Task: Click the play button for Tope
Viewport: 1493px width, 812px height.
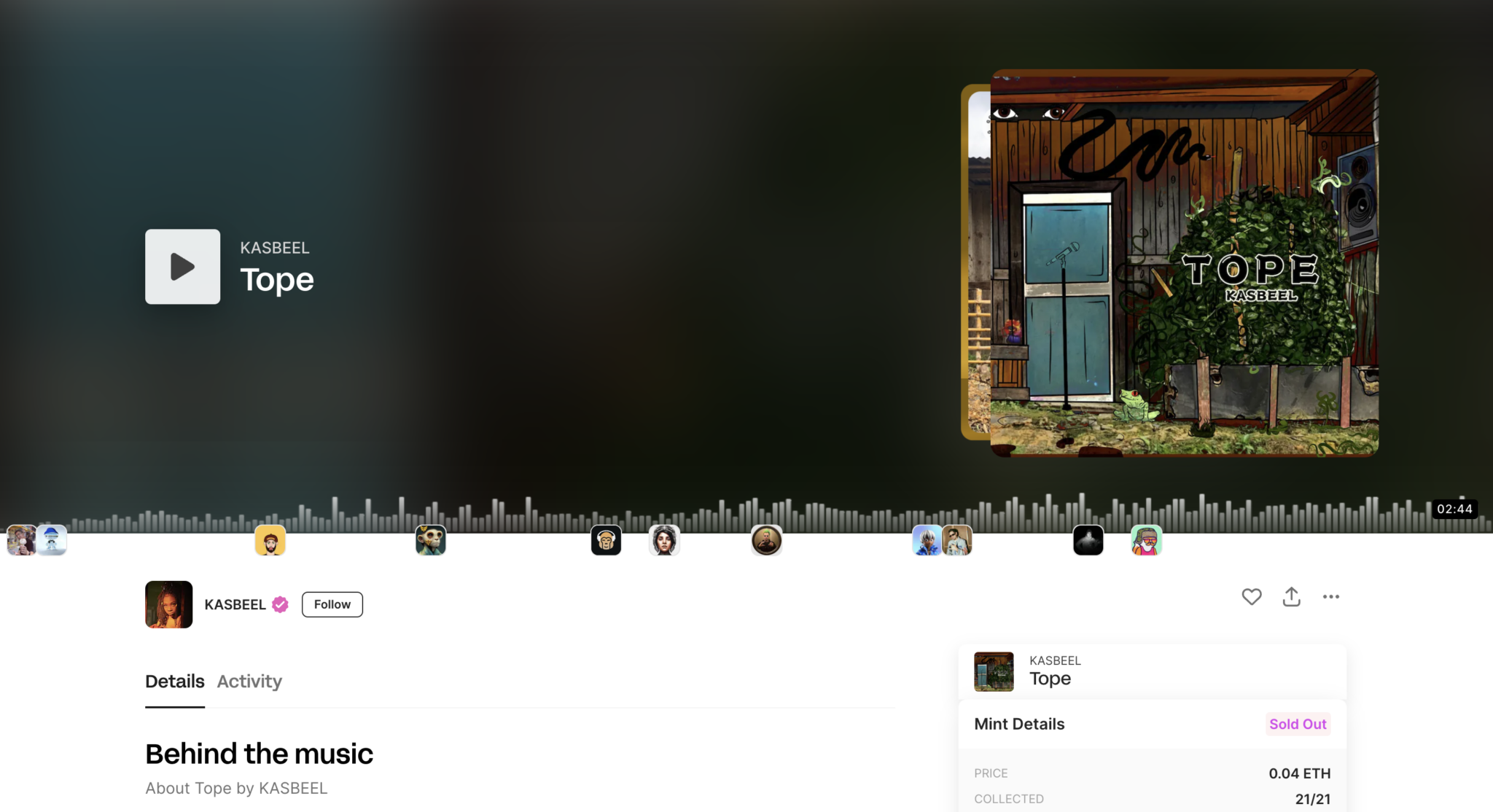Action: [x=183, y=266]
